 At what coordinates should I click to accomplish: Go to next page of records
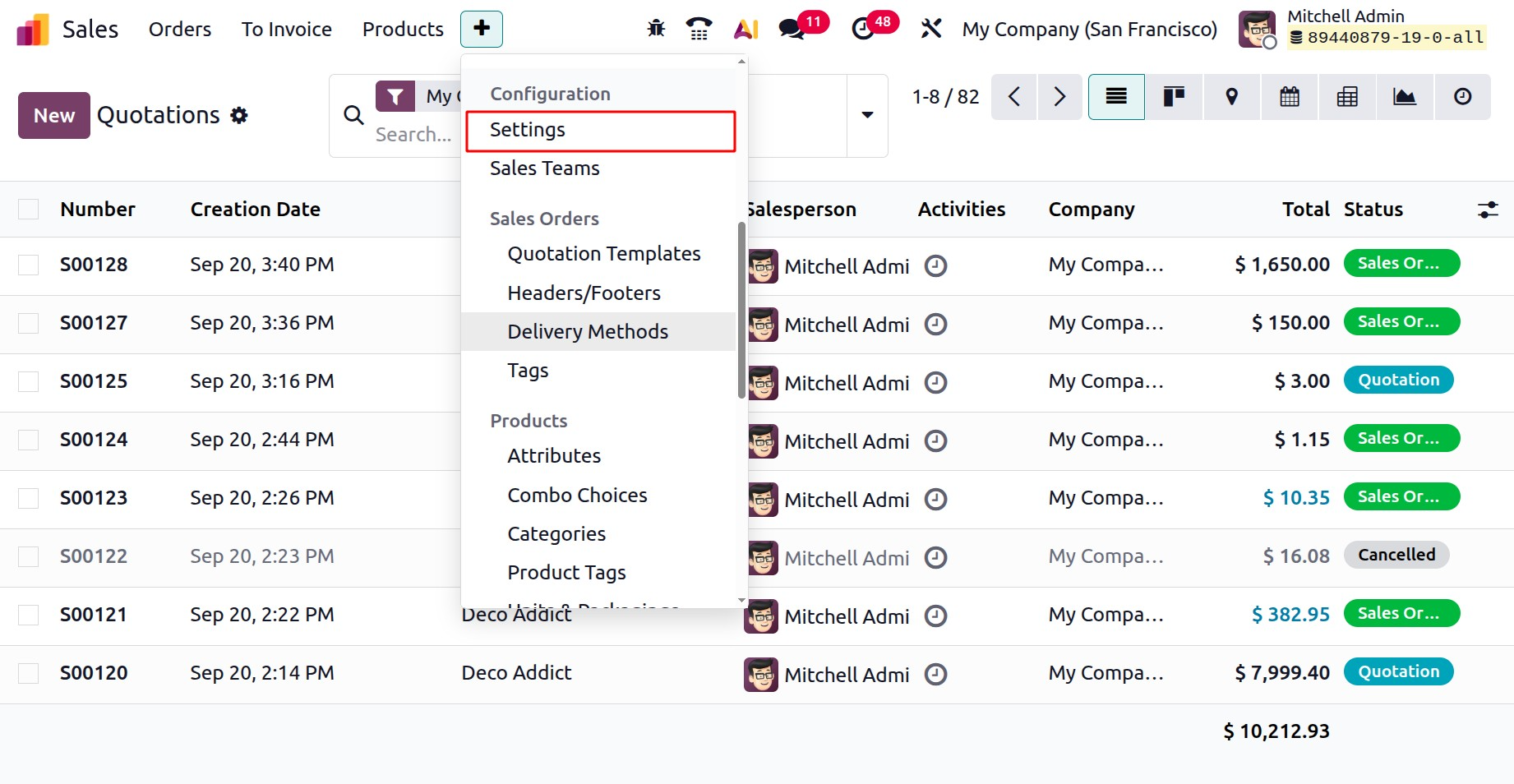pyautogui.click(x=1059, y=97)
